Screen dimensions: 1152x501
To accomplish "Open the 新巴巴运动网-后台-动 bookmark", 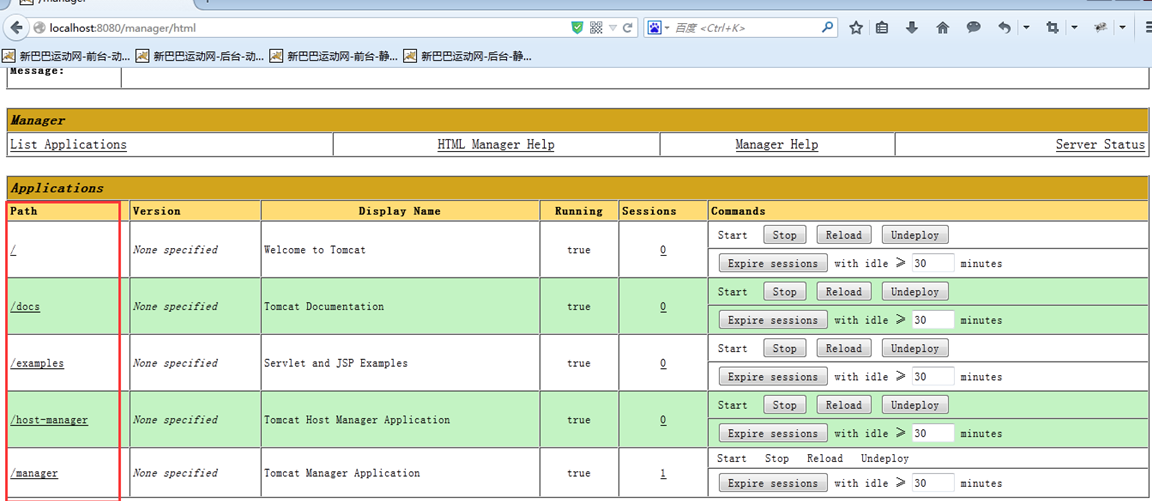I will tap(200, 56).
